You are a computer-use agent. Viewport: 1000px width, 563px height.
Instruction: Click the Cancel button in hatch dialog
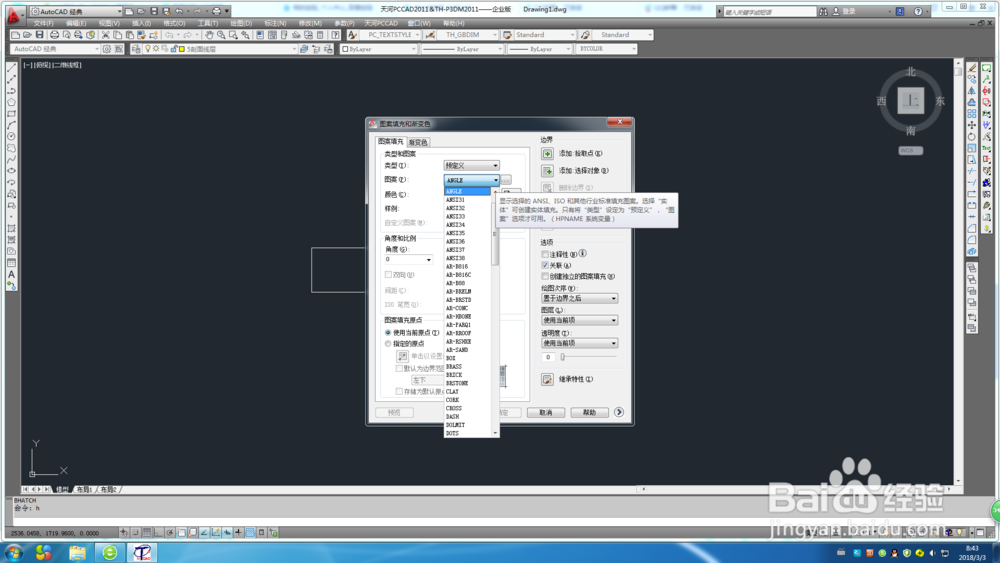(546, 413)
